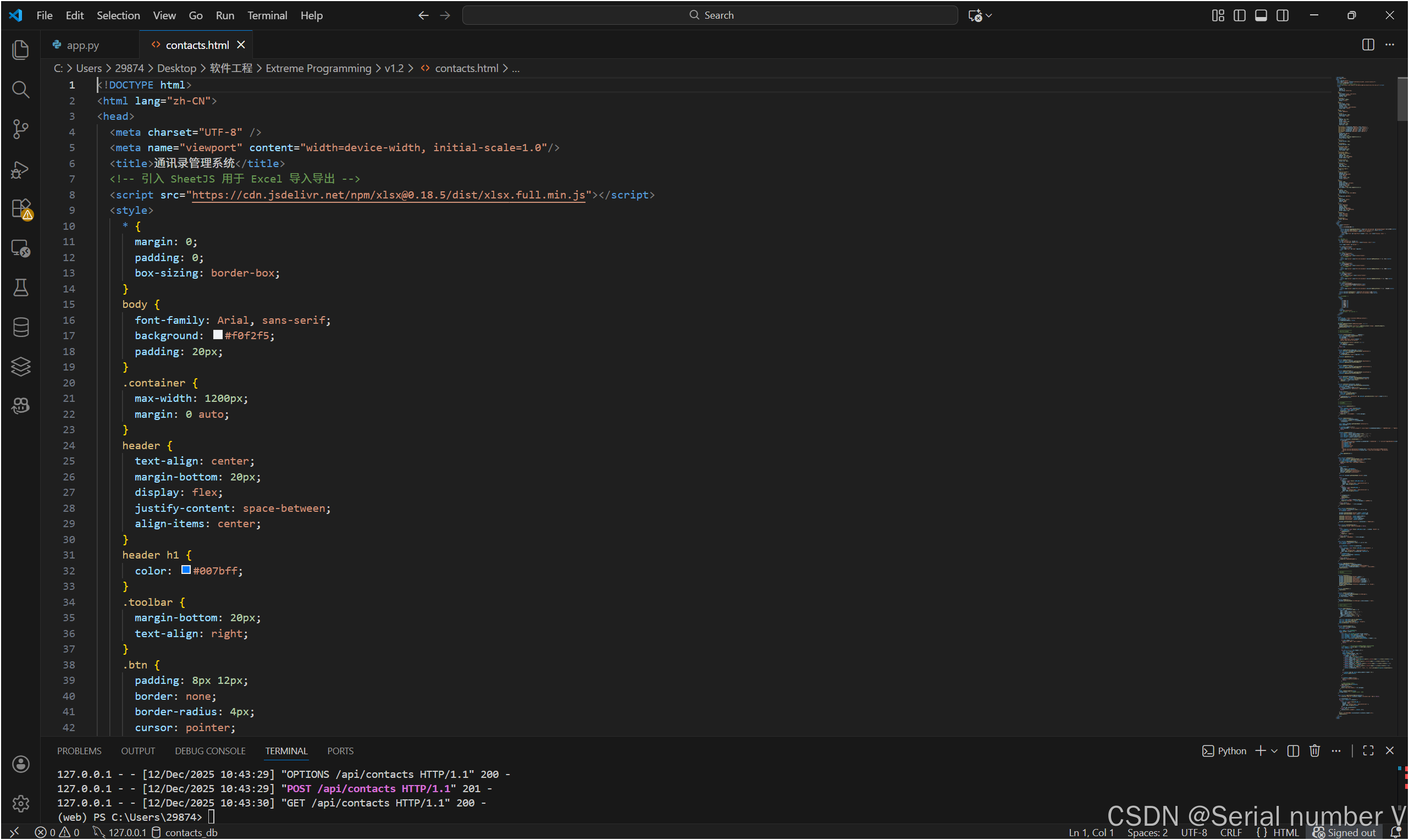Open the Testing flask icon view

[20, 288]
